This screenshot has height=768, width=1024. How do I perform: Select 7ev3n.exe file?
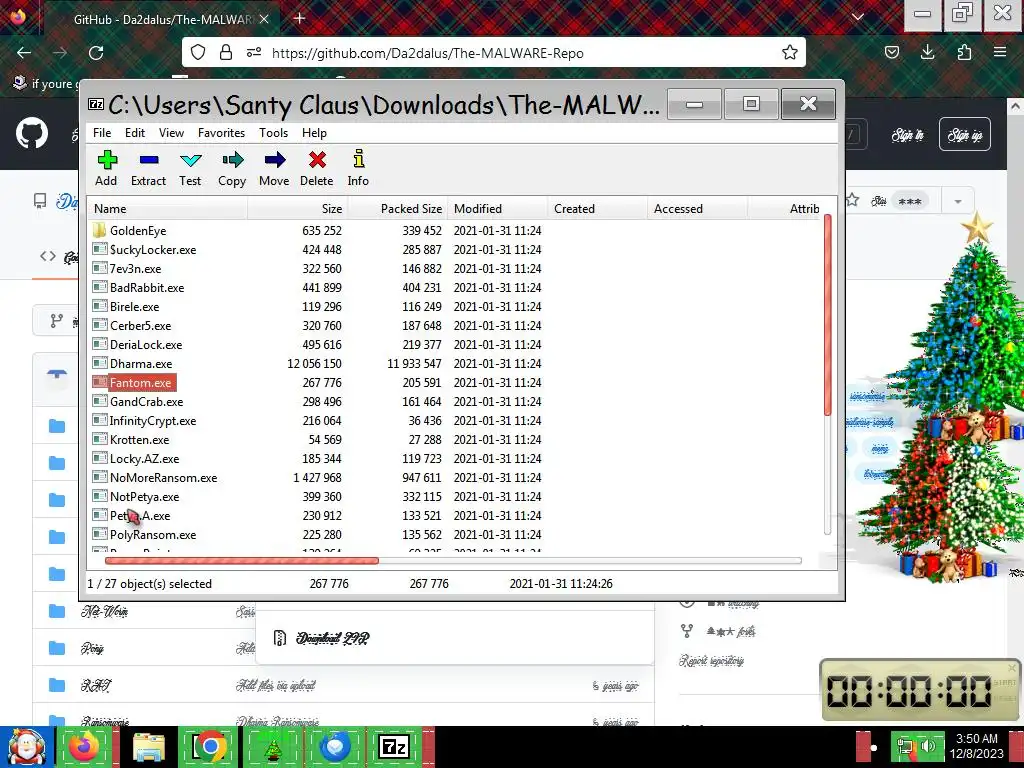[x=127, y=268]
